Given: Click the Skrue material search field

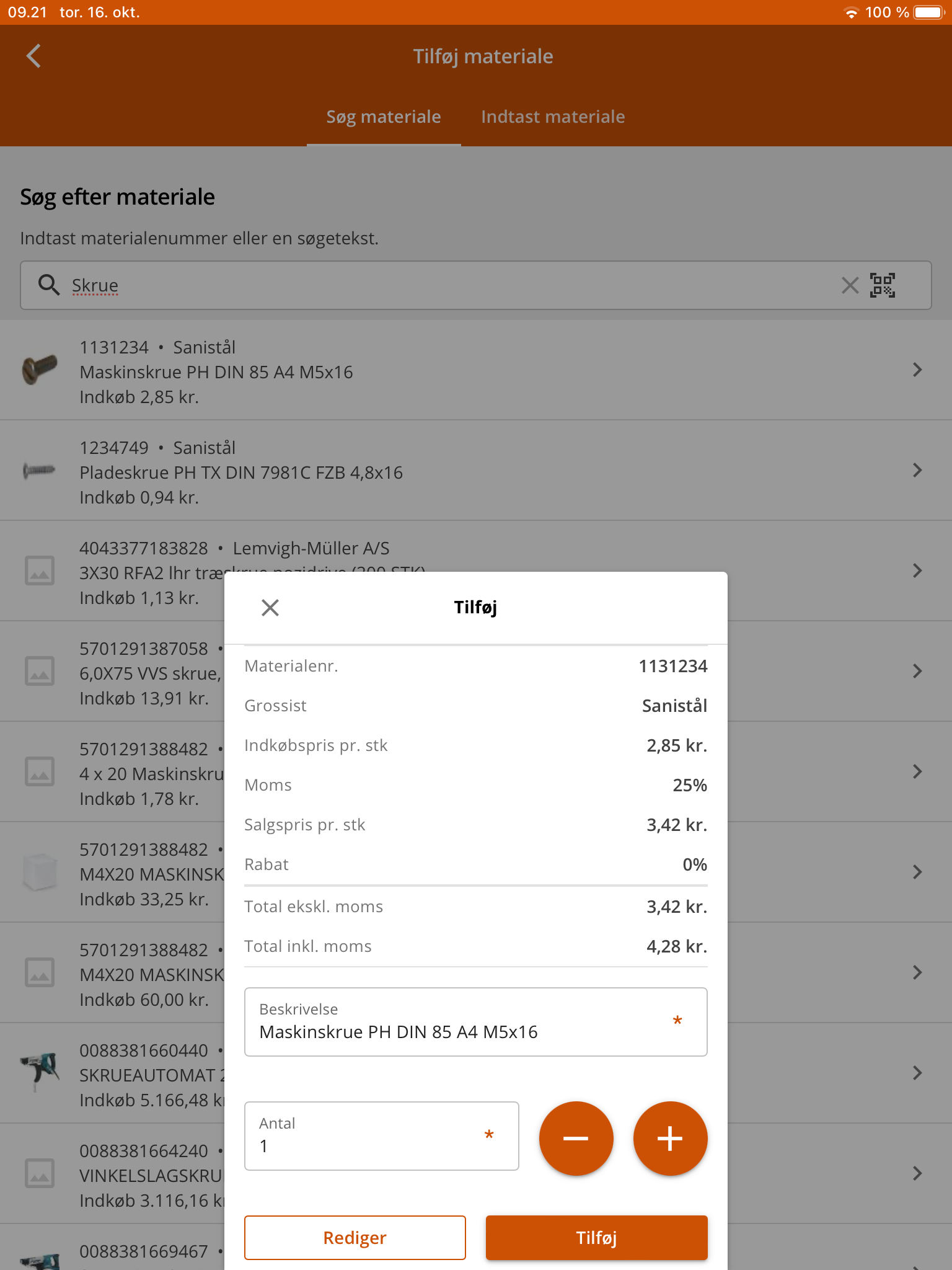Looking at the screenshot, I should [434, 285].
